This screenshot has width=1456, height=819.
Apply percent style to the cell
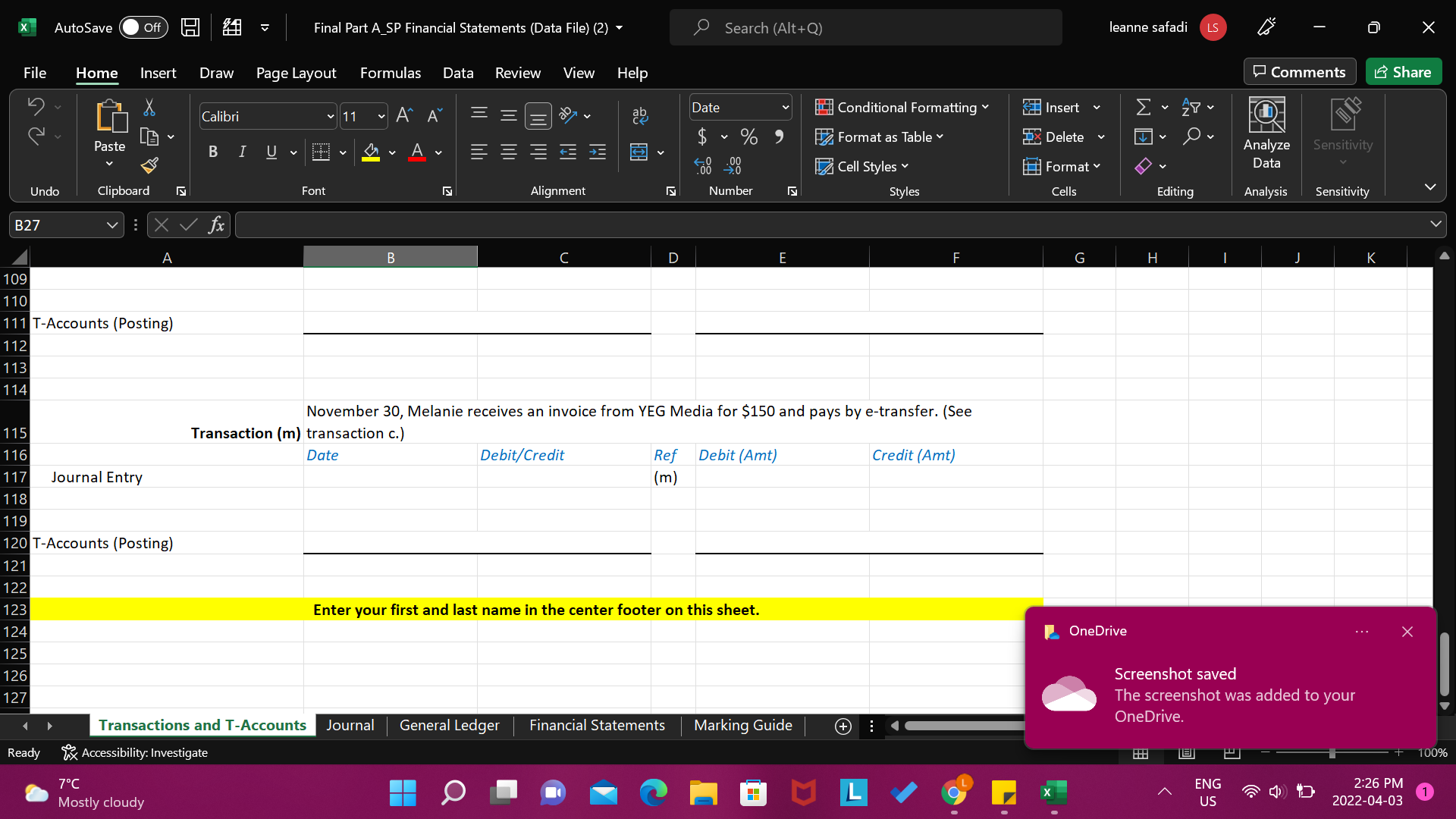click(749, 136)
